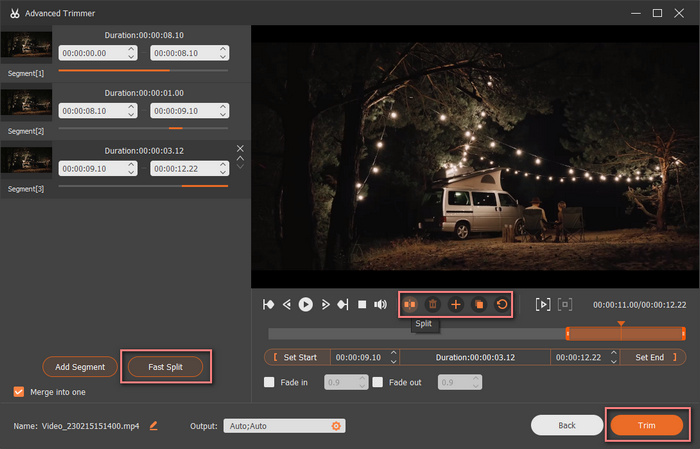This screenshot has height=449, width=700.
Task: Click Set Start on the timeline bar
Action: (x=297, y=357)
